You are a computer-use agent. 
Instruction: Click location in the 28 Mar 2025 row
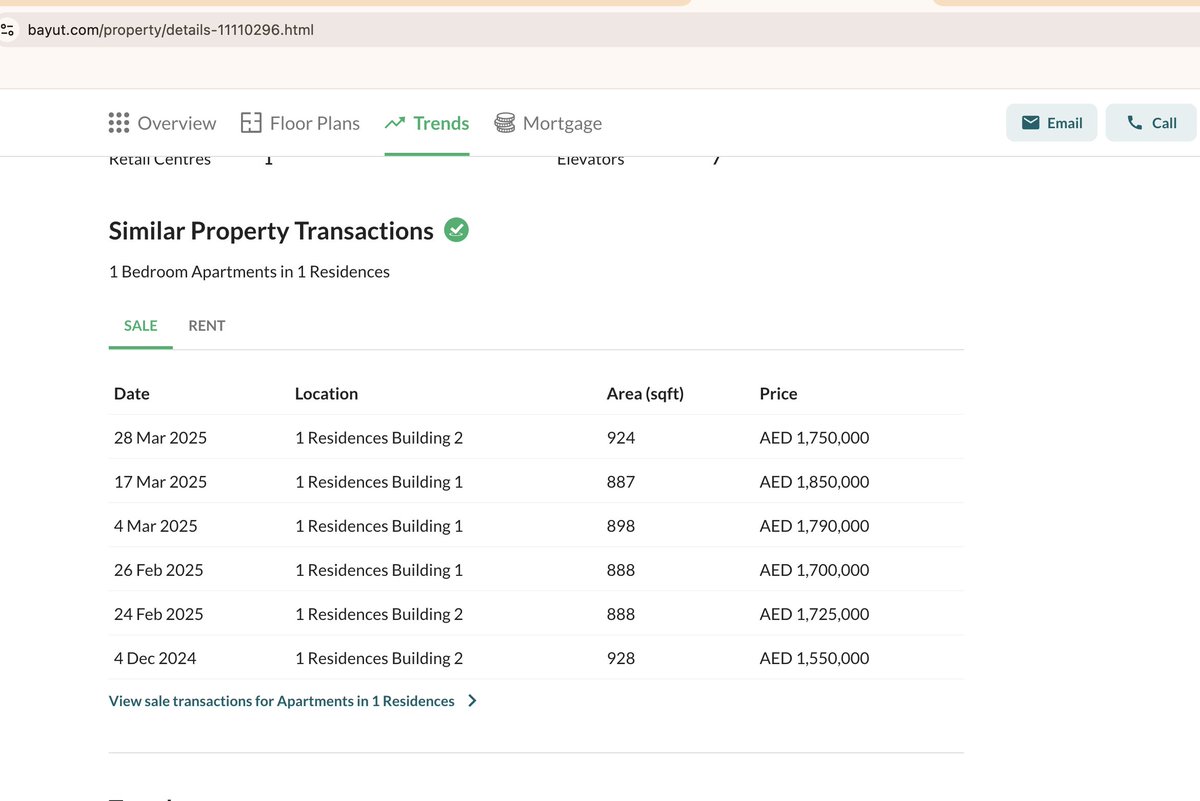coord(379,438)
